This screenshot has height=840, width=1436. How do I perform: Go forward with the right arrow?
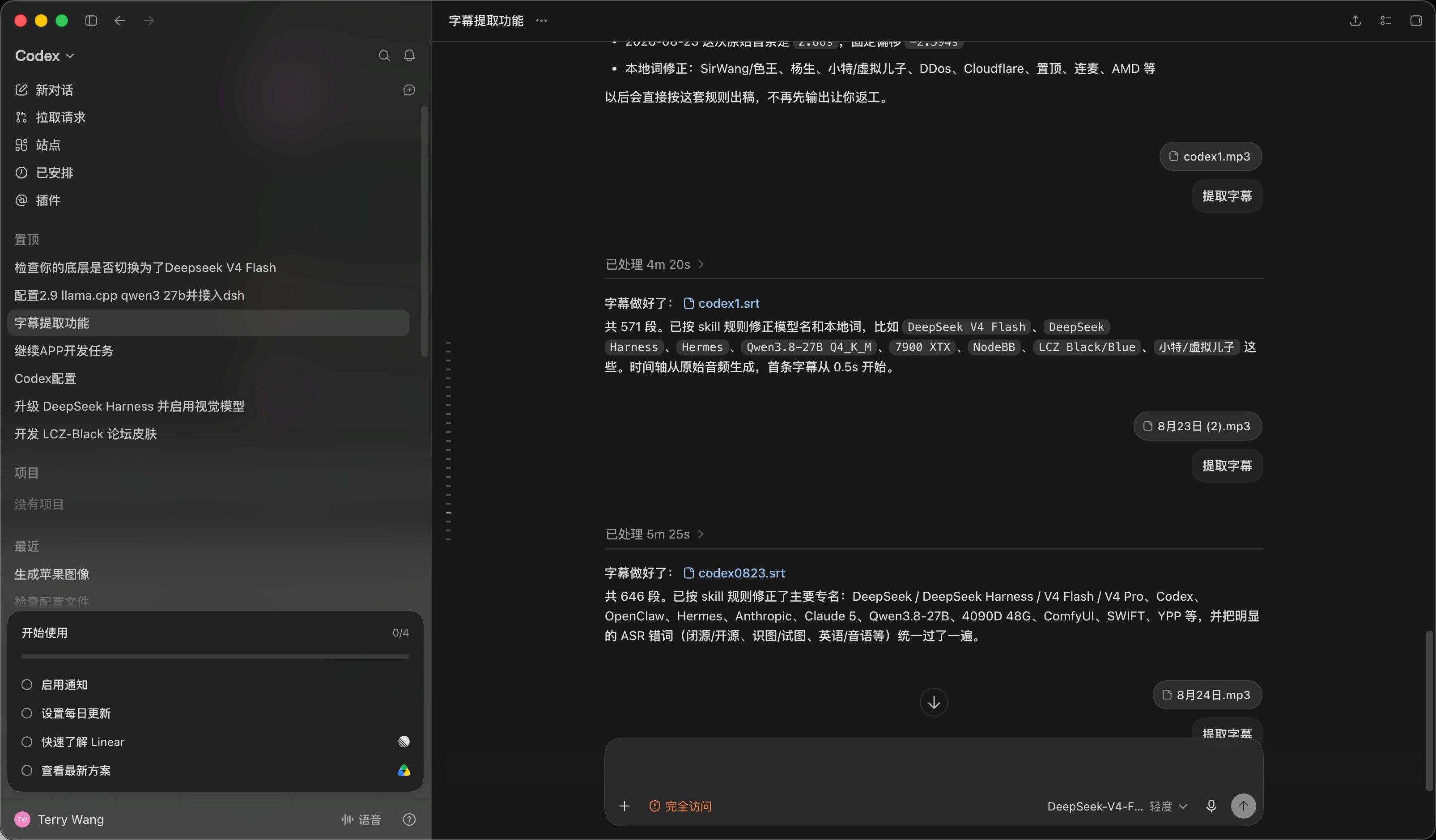pos(148,21)
